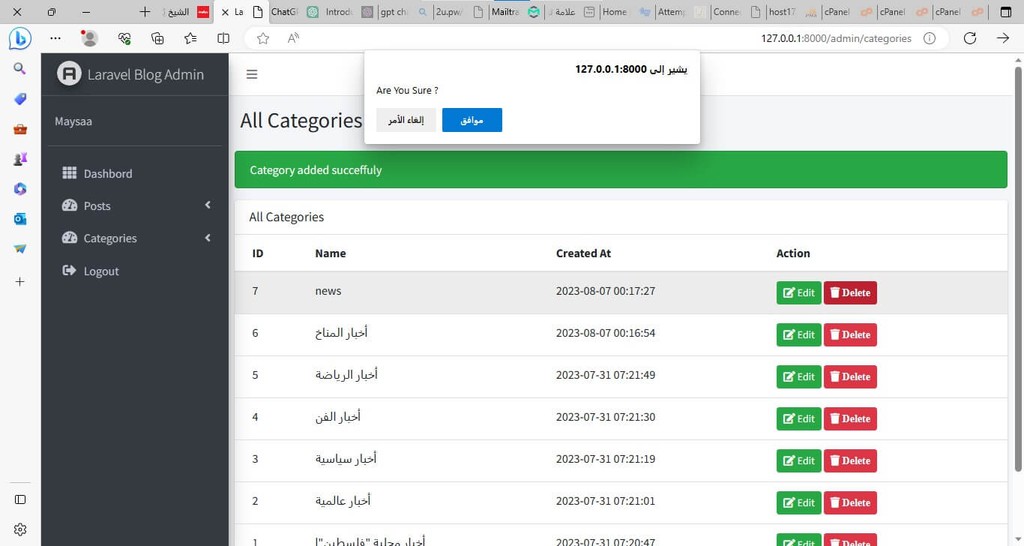Cancel the dialog with إلغاء الأمر button
Viewport: 1024px width, 546px height.
click(406, 120)
